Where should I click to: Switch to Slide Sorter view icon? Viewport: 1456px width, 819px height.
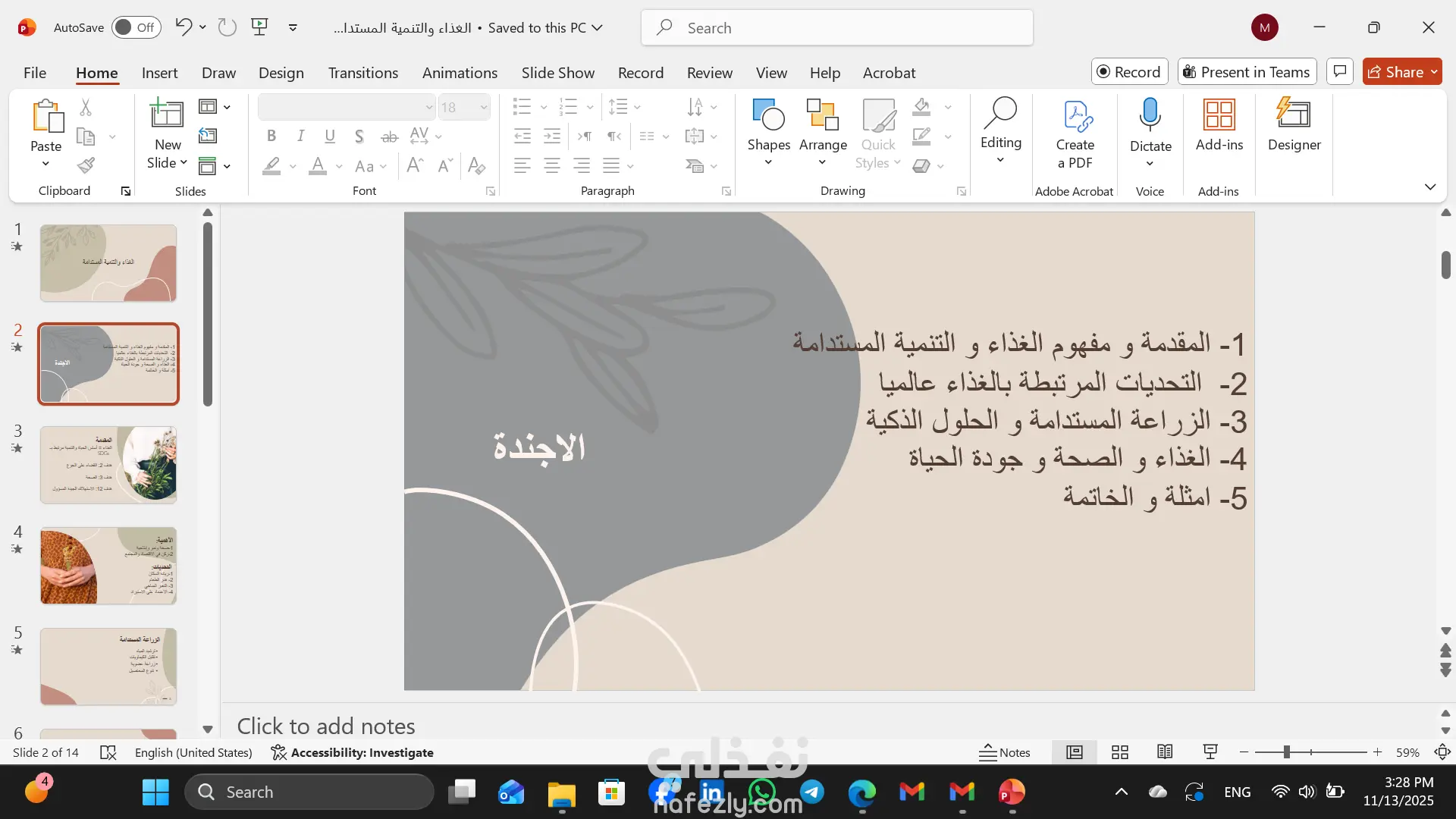(1119, 752)
